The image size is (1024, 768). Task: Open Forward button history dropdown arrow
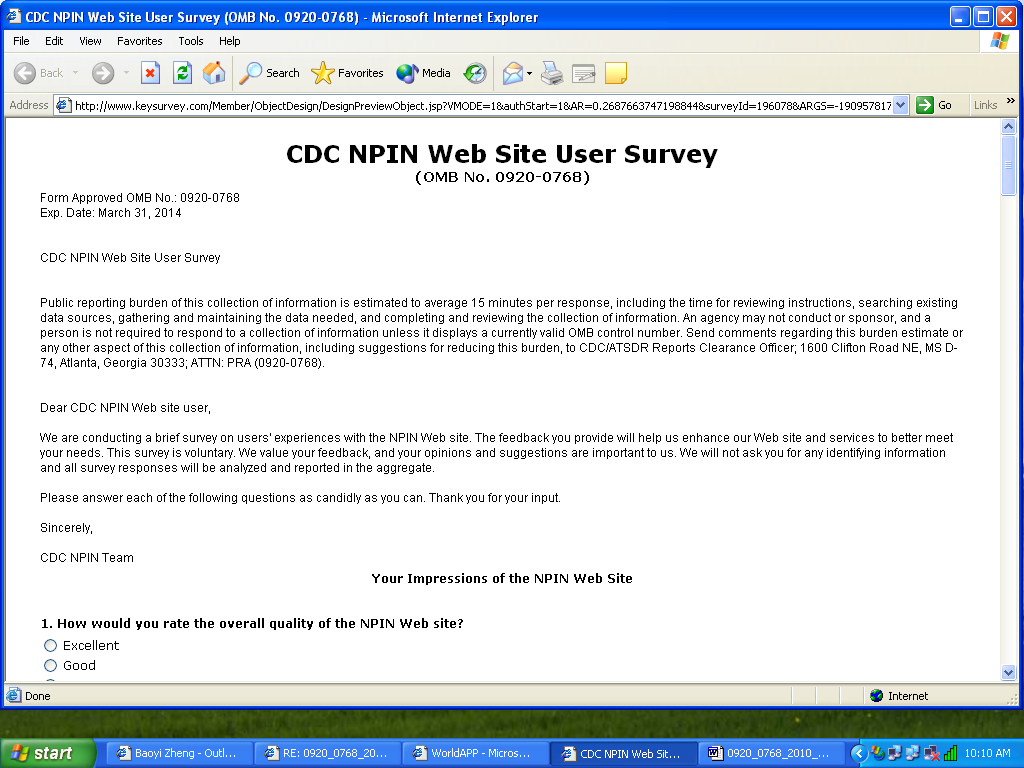(126, 73)
